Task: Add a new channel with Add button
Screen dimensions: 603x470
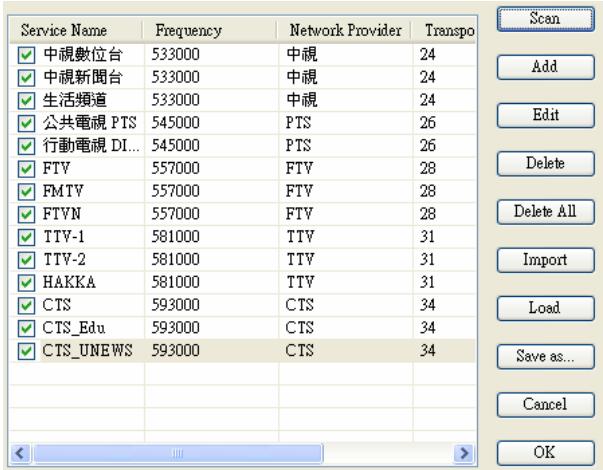Action: click(x=545, y=67)
